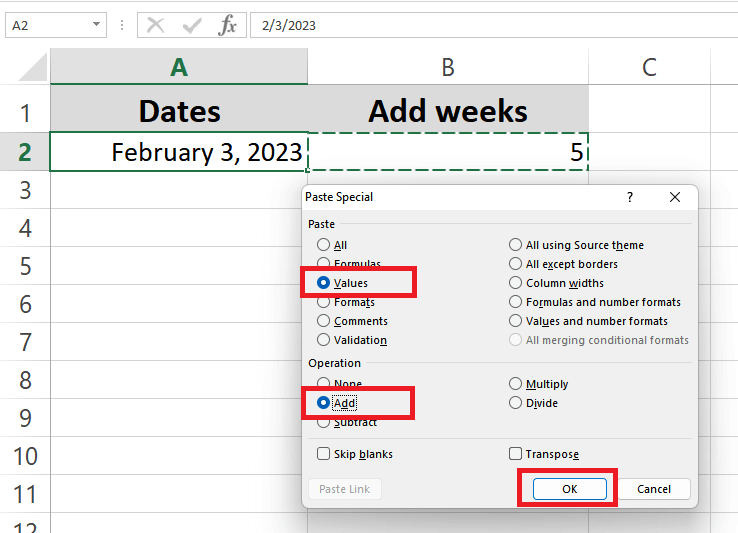Close the Paste Special dialog
Viewport: 738px width, 533px height.
pyautogui.click(x=675, y=197)
